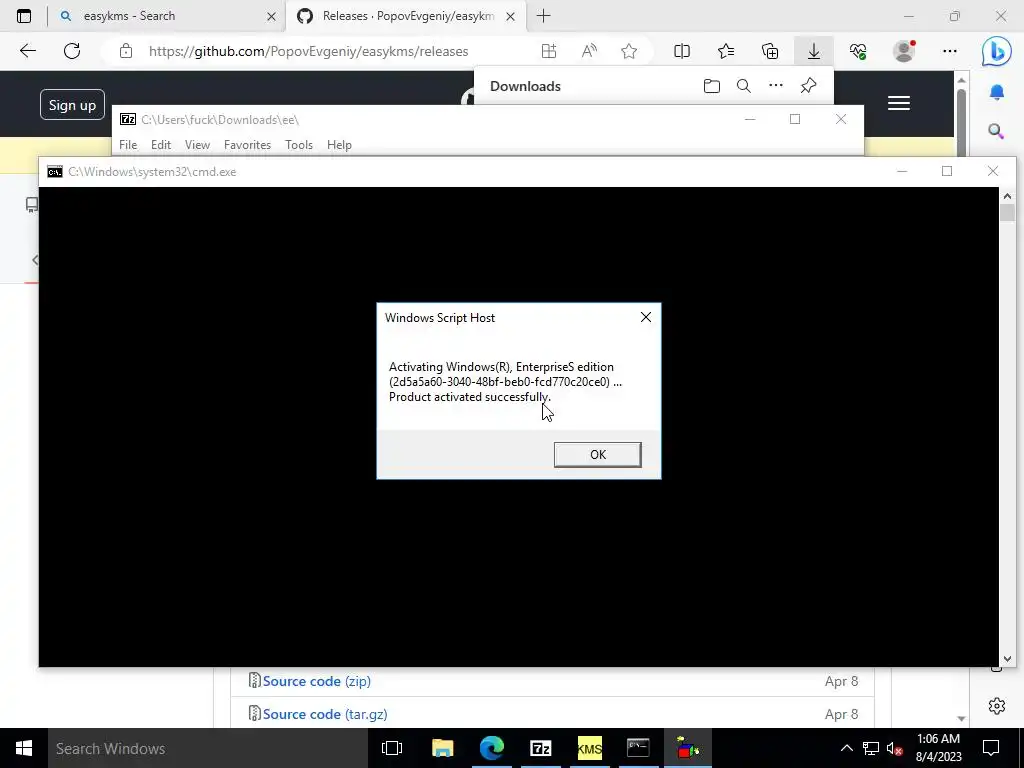The image size is (1024, 768).
Task: Open Edge Settings and more menu
Action: pyautogui.click(x=950, y=51)
